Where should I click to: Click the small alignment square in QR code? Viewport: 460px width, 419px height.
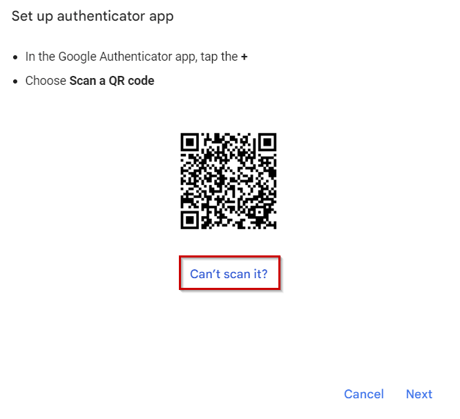click(x=259, y=211)
